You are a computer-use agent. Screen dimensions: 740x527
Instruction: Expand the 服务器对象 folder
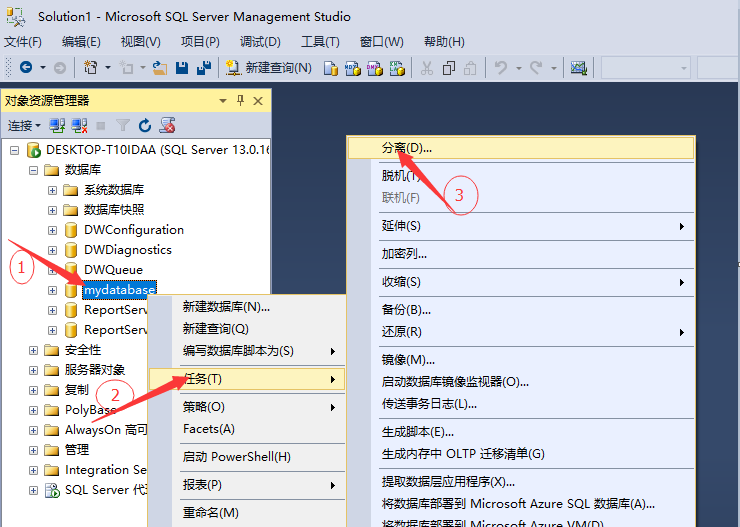[x=33, y=370]
